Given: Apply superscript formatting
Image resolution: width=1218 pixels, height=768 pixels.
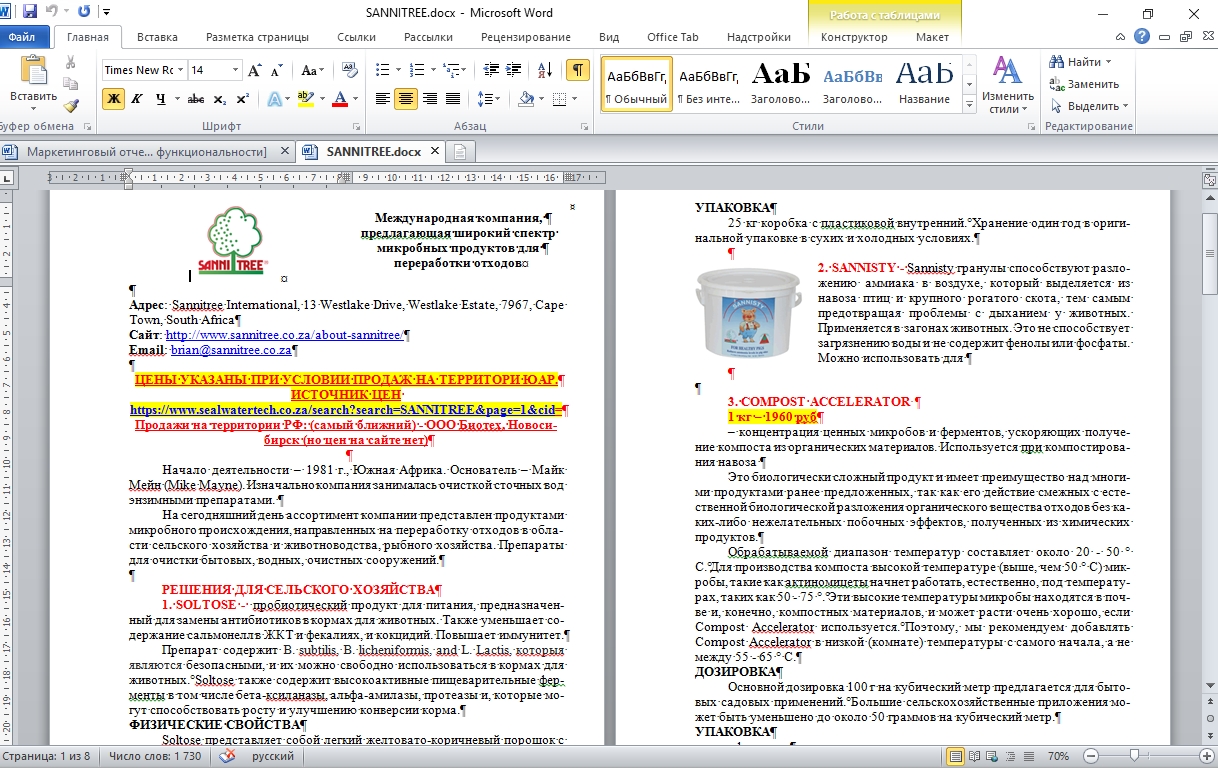Looking at the screenshot, I should coord(242,99).
